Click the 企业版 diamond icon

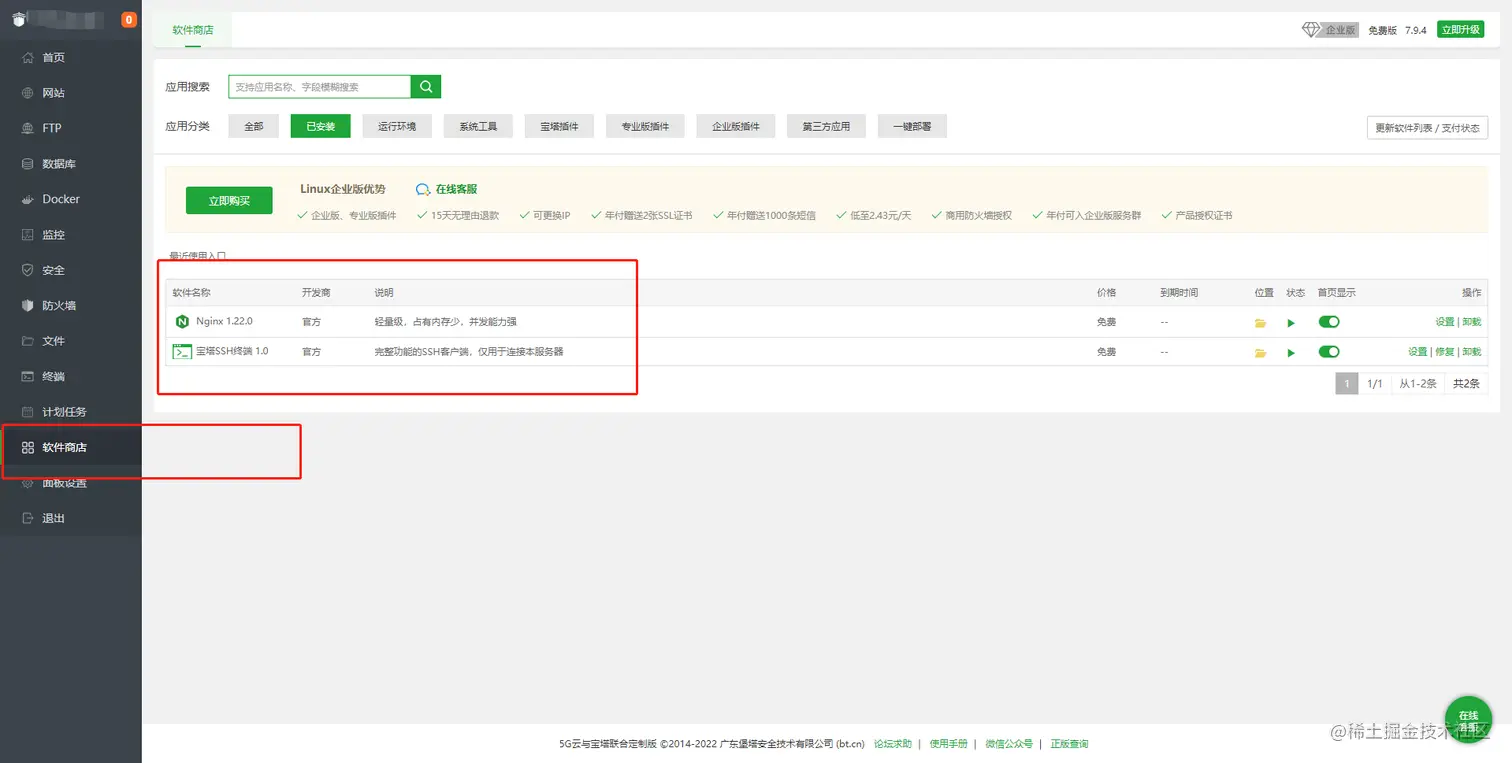tap(1311, 30)
